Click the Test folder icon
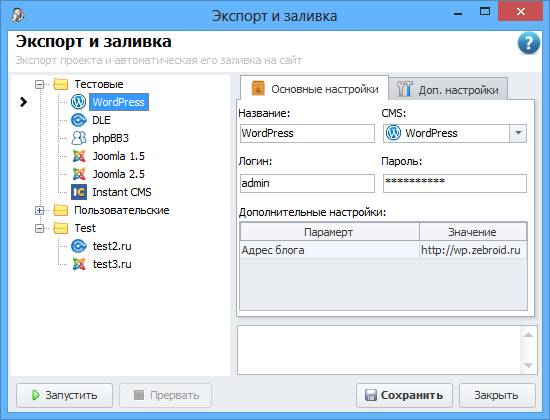This screenshot has width=550, height=420. pyautogui.click(x=61, y=228)
